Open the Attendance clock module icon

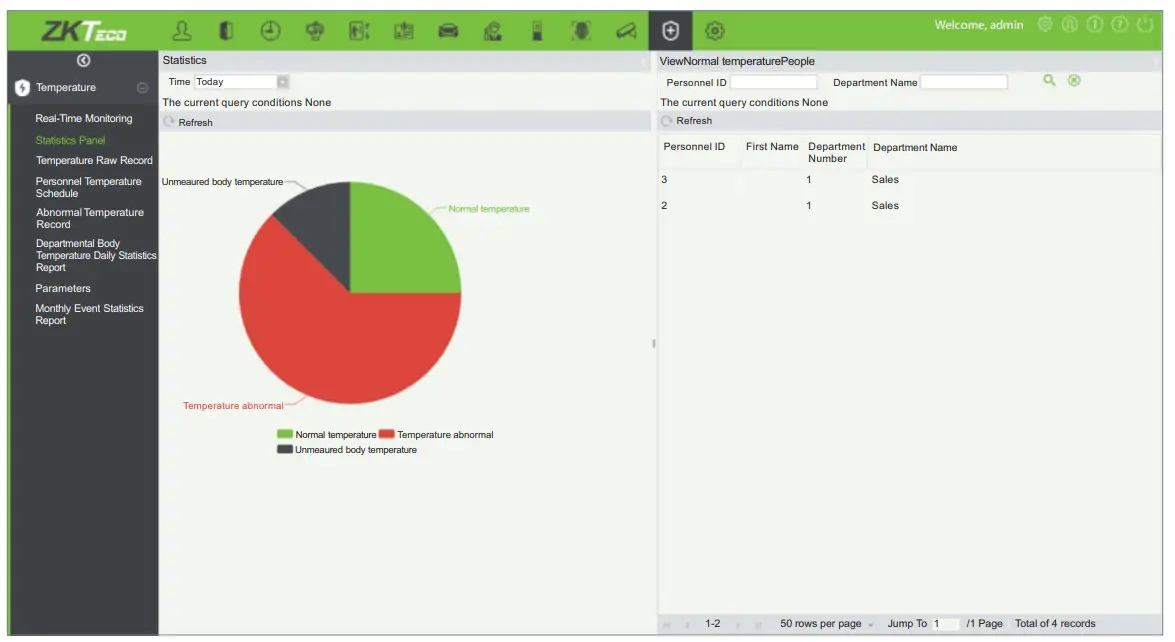pos(271,31)
